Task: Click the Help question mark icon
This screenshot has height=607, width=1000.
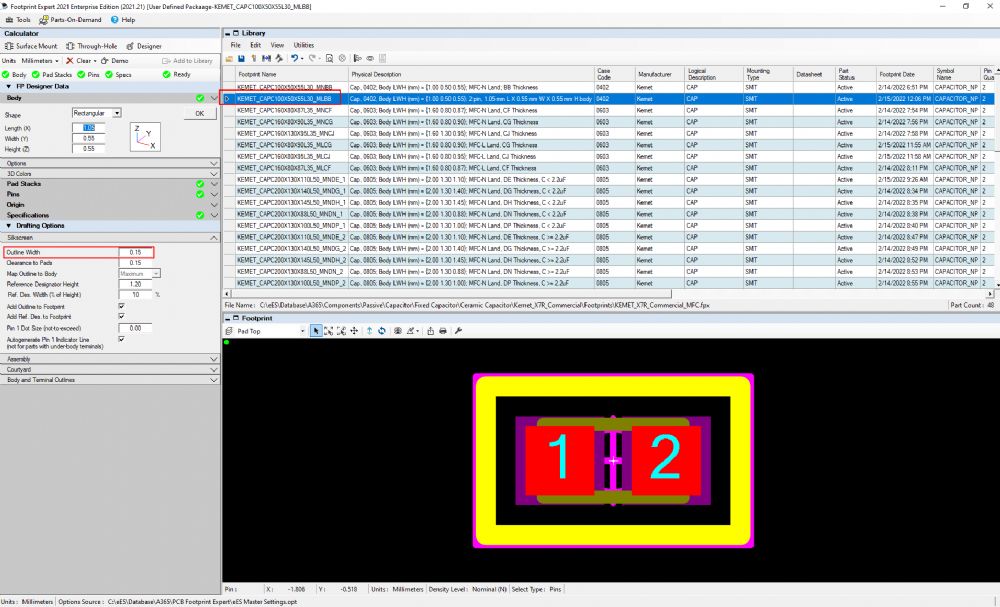Action: (x=115, y=20)
